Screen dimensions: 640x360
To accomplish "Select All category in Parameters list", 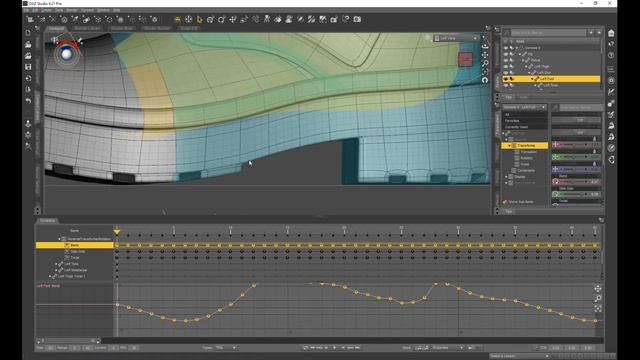I will pos(507,115).
